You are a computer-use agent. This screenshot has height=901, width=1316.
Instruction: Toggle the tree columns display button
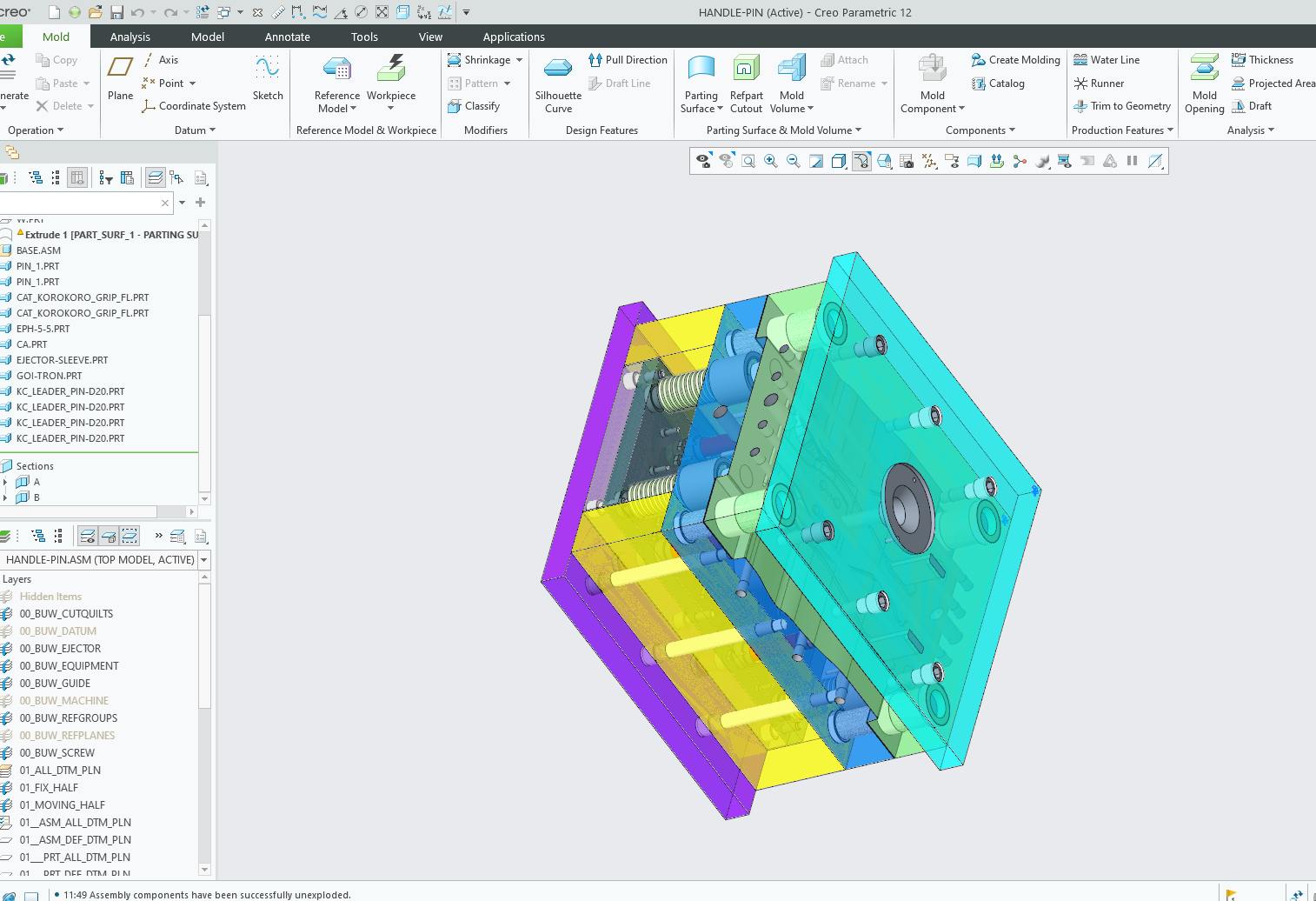pos(77,178)
